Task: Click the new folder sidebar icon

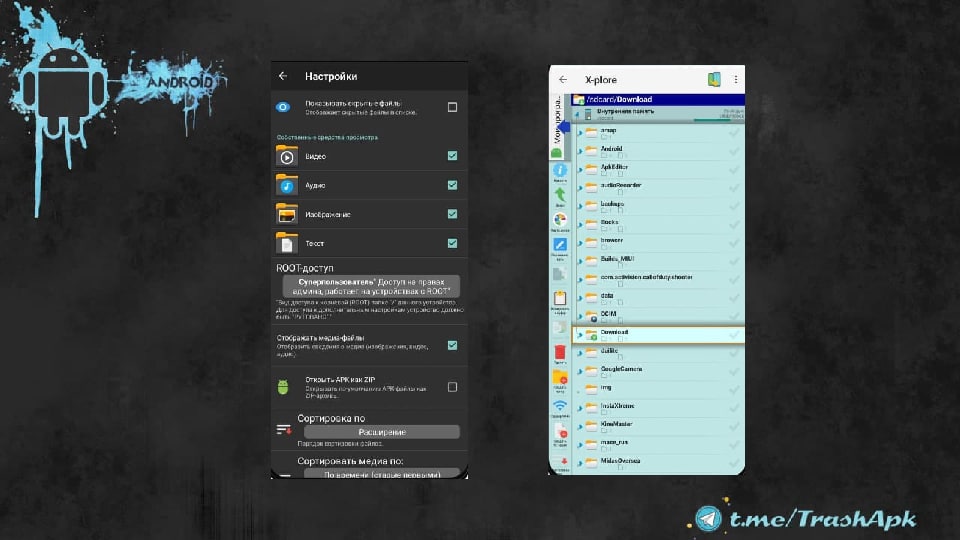Action: 560,378
